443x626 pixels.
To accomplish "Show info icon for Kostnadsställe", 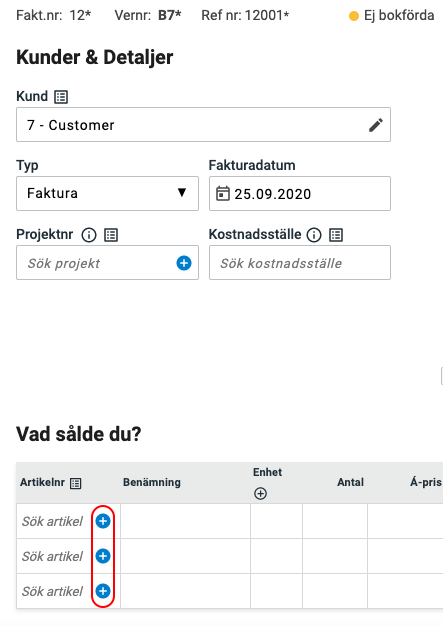I will tap(314, 235).
